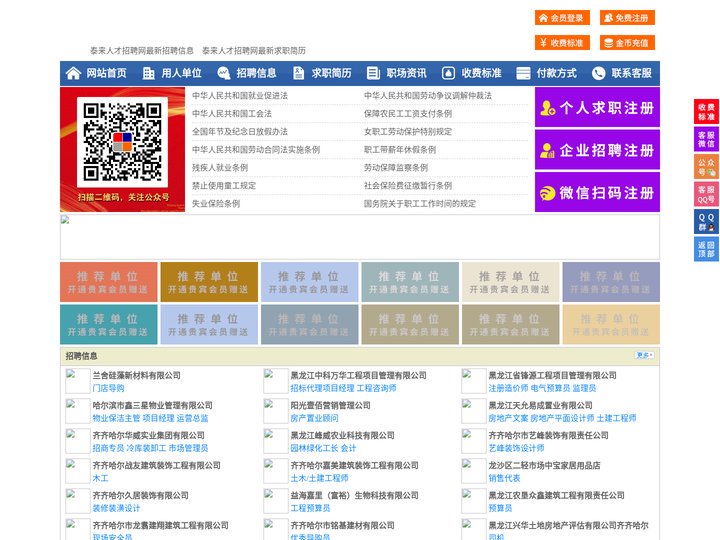Click the chat icon beside 招聘信息

click(x=224, y=73)
